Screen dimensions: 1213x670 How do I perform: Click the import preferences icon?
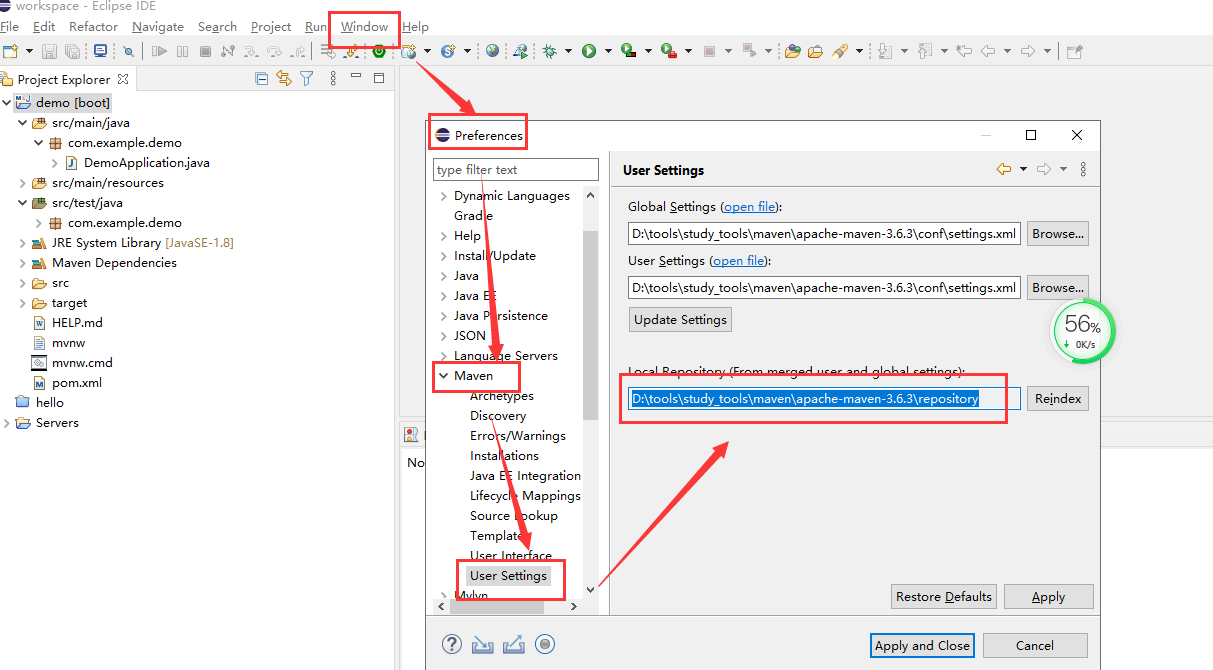coord(483,645)
